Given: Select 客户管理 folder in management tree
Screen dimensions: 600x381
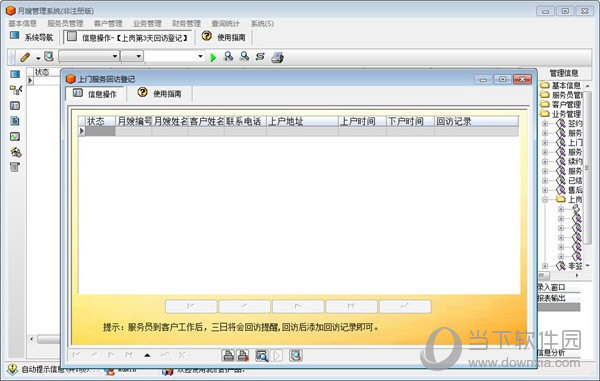Looking at the screenshot, I should 566,104.
